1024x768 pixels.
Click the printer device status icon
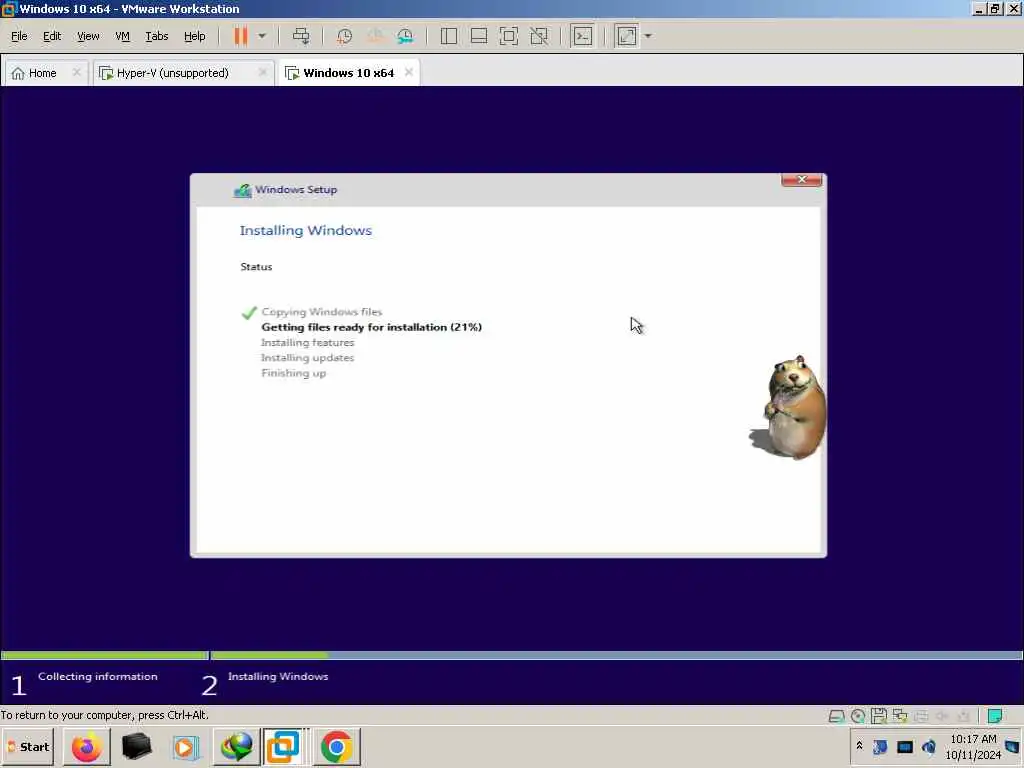pyautogui.click(x=921, y=716)
